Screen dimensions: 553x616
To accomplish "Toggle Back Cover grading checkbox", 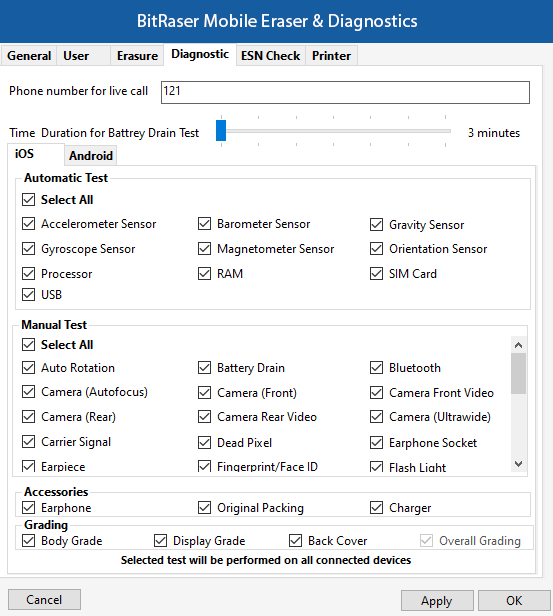I will pyautogui.click(x=295, y=541).
